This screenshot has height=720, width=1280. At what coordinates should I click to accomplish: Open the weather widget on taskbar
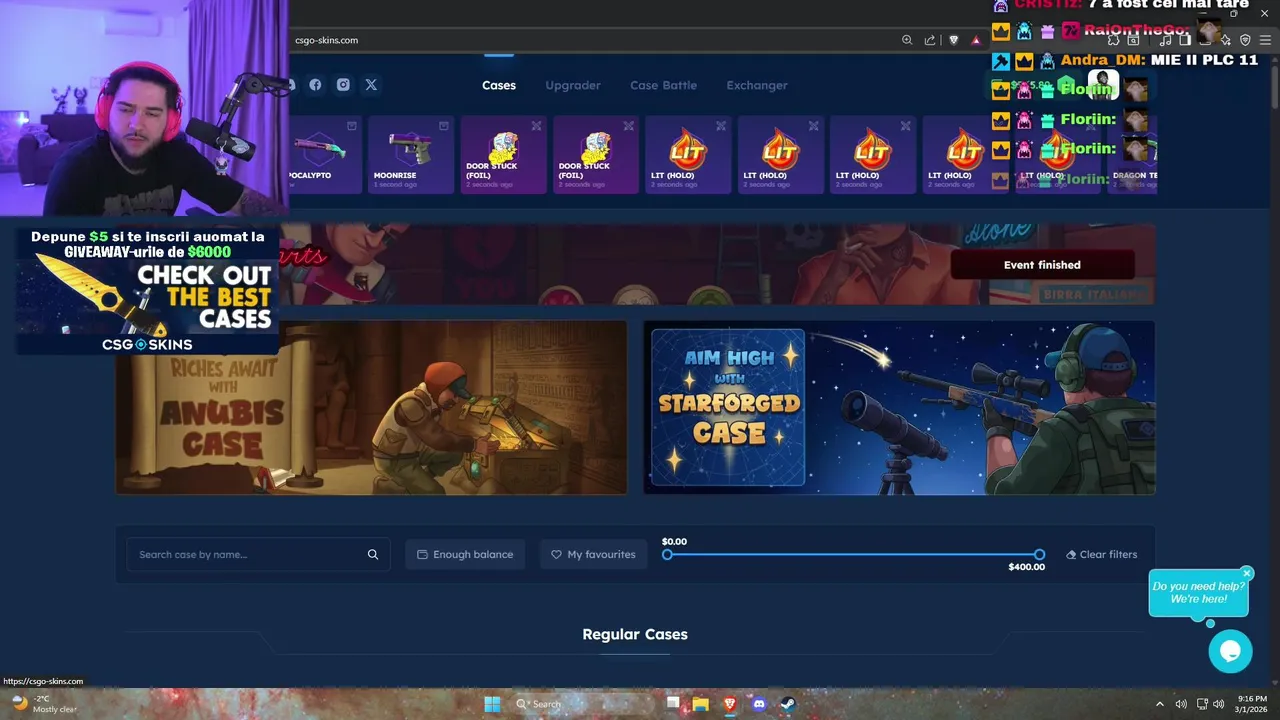click(44, 704)
